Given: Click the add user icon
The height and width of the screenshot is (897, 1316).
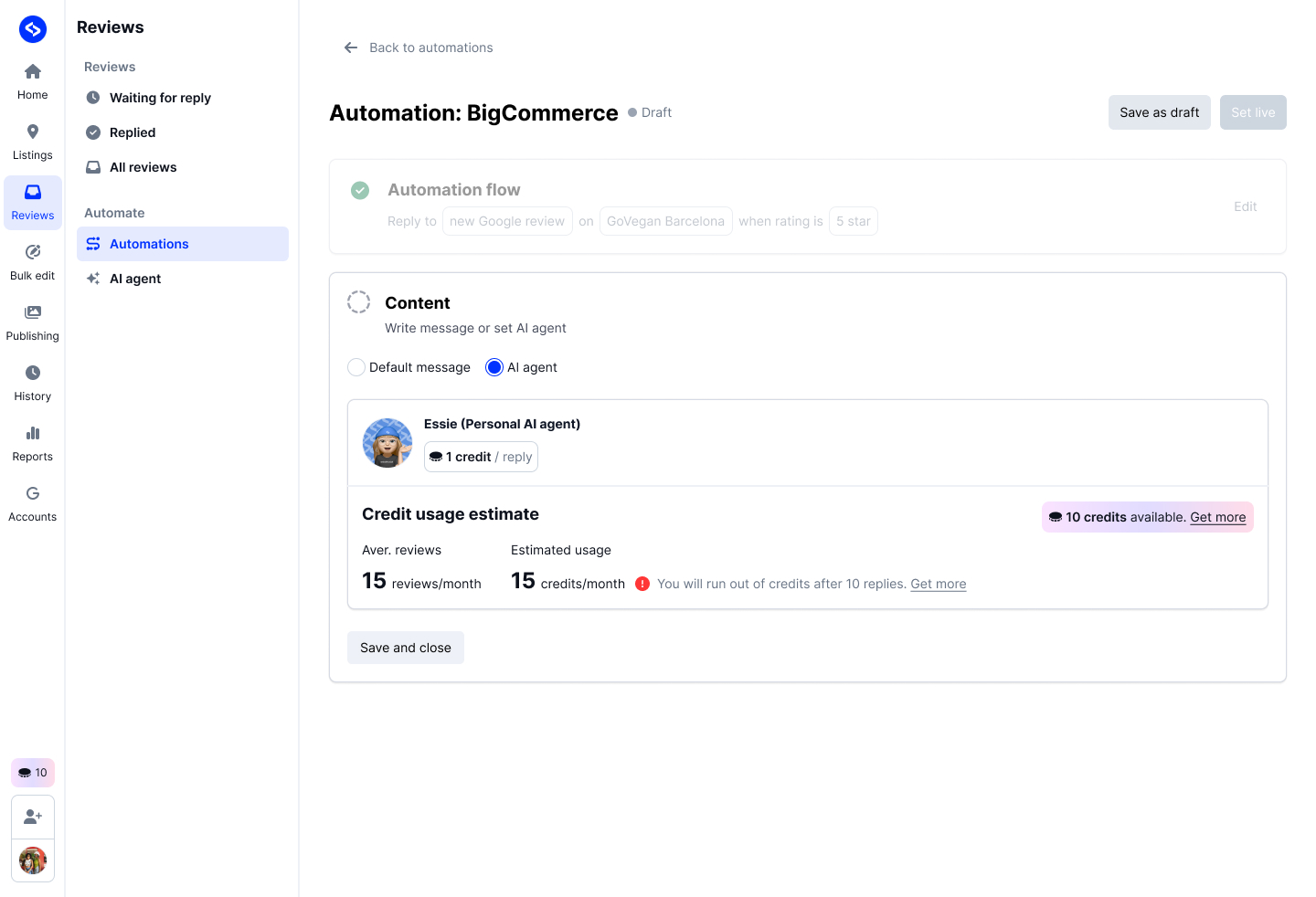Looking at the screenshot, I should (33, 817).
